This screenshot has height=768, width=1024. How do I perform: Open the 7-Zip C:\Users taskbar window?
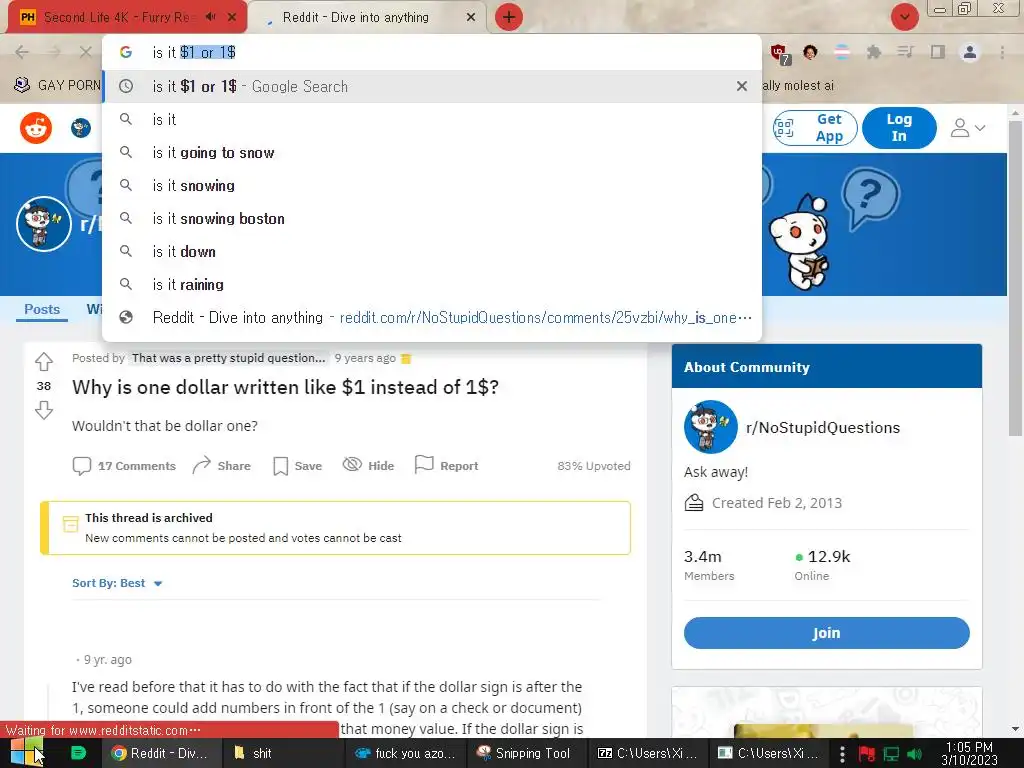point(647,753)
